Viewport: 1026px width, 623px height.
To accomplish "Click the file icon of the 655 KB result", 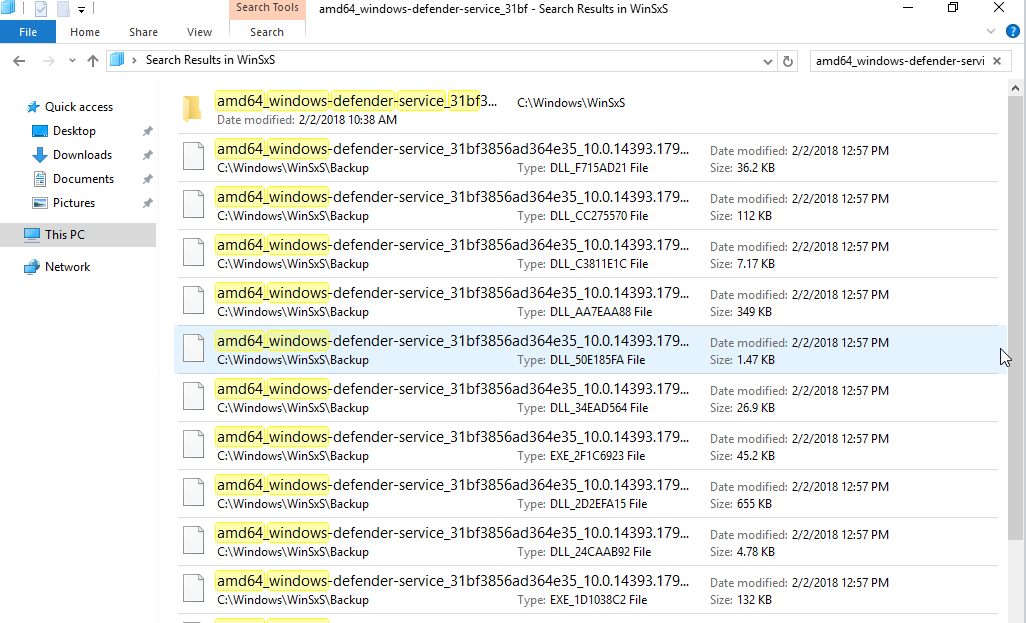I will point(193,492).
